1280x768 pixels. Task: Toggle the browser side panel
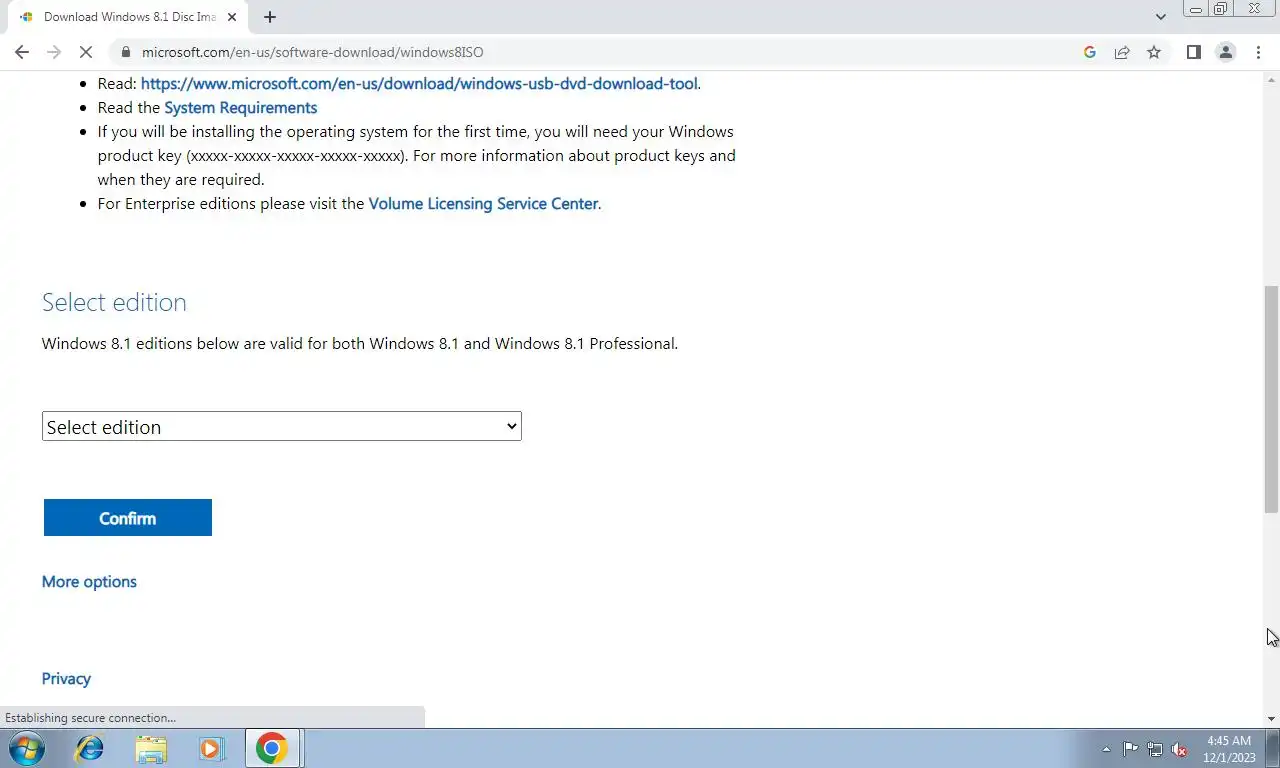(x=1193, y=52)
